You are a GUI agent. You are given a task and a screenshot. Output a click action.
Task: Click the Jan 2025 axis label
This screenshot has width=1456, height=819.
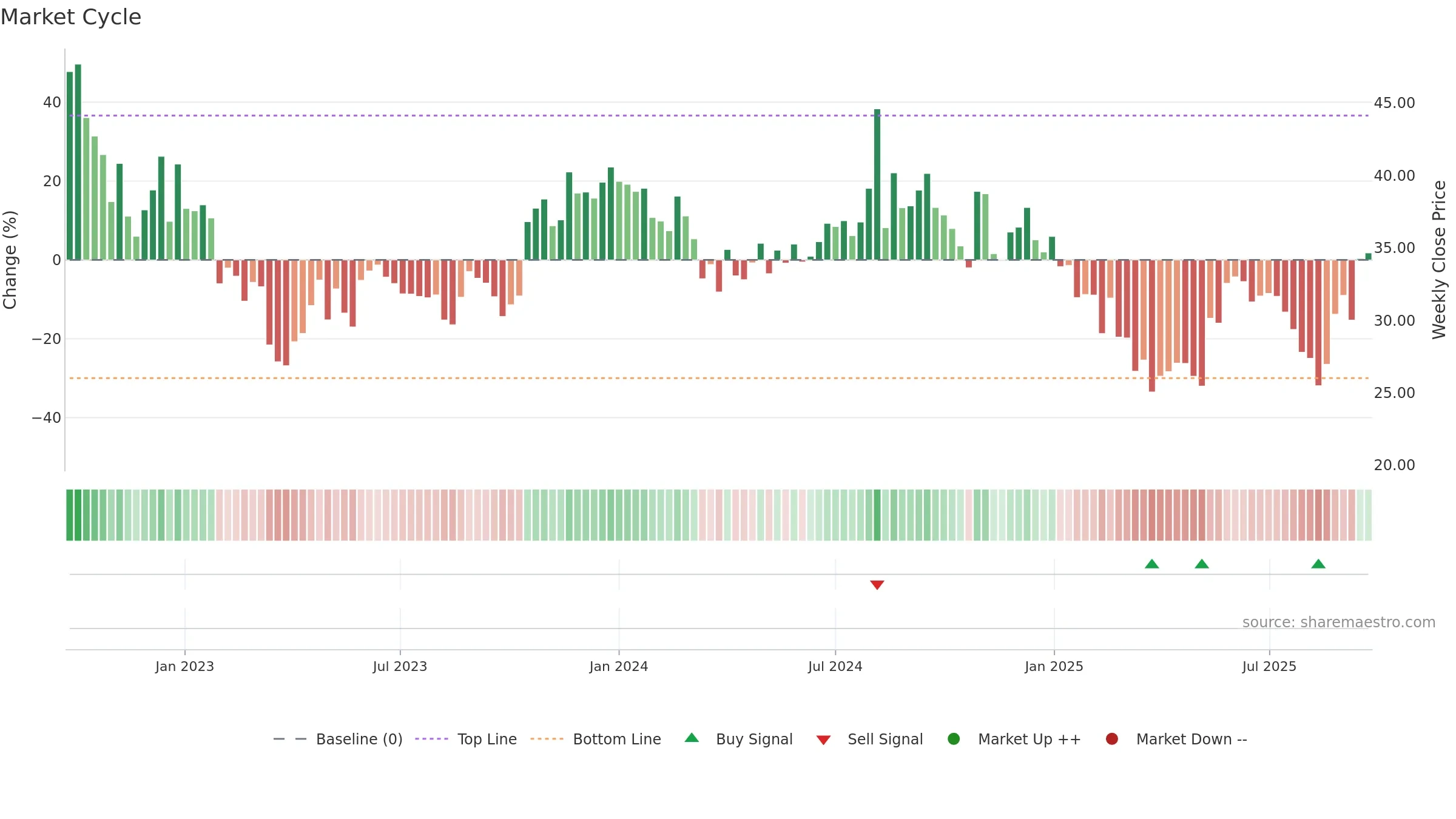[x=1054, y=666]
